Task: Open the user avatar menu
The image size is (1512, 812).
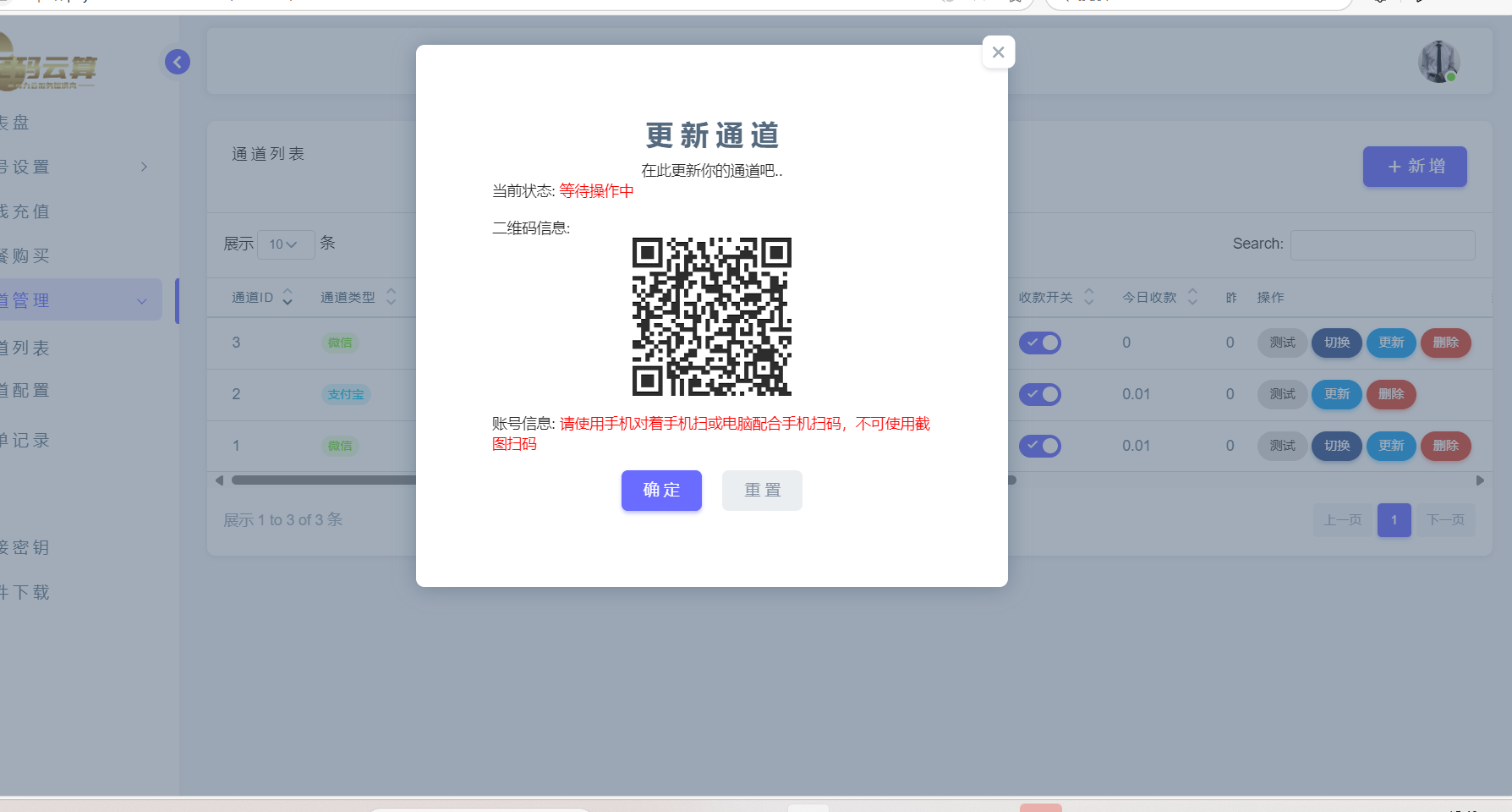Action: [1438, 62]
